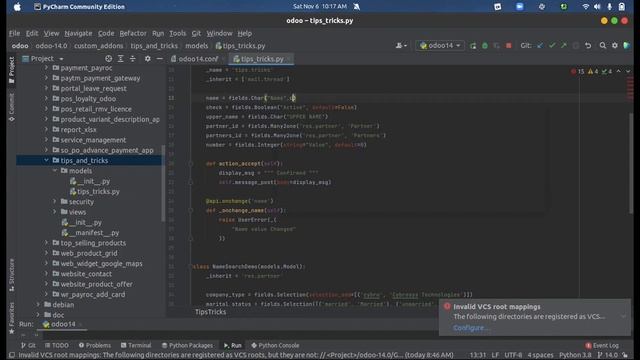Click collapse all icon in Project panel

[132, 59]
